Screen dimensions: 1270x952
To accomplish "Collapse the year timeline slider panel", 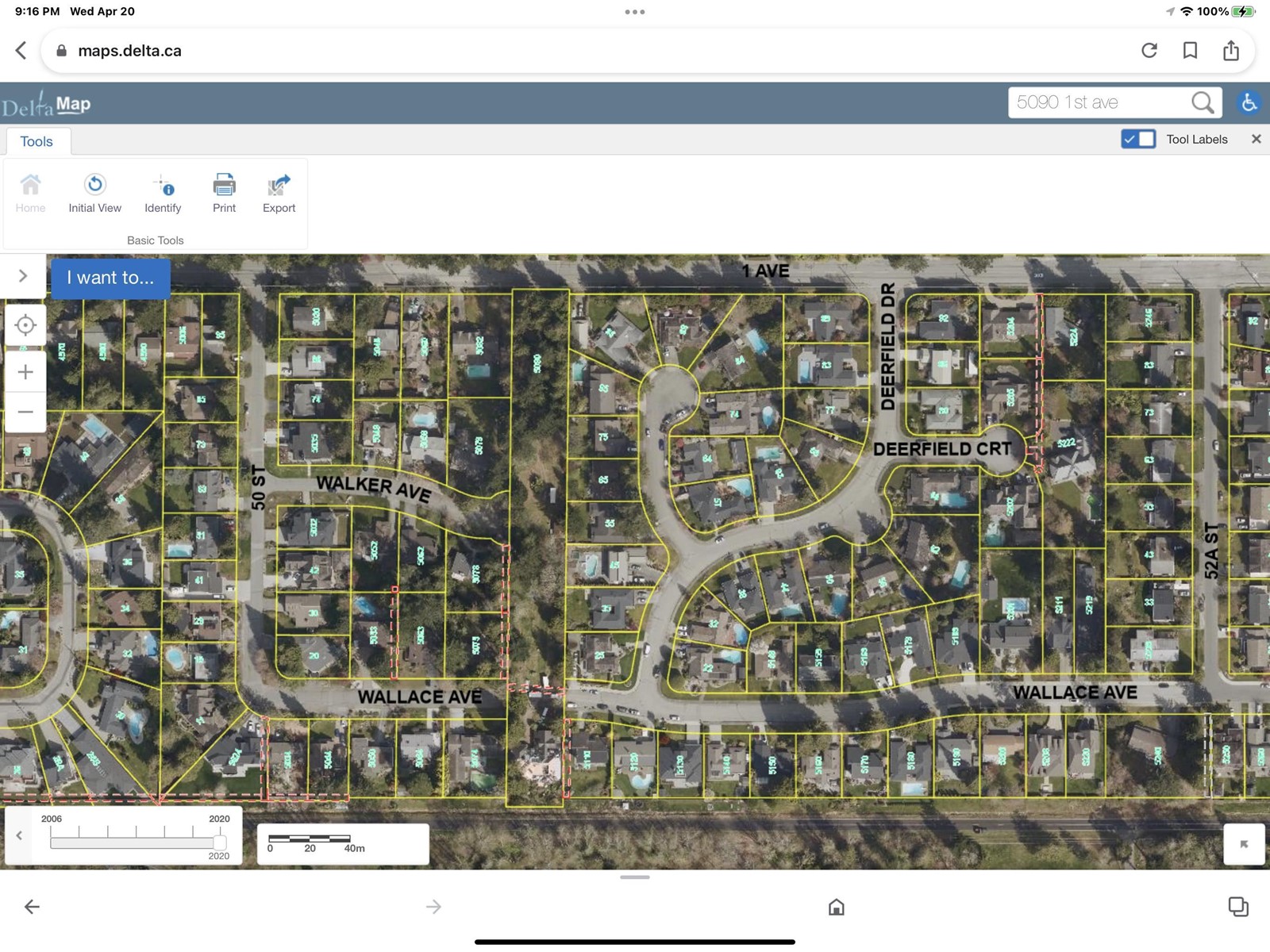I will click(x=19, y=835).
